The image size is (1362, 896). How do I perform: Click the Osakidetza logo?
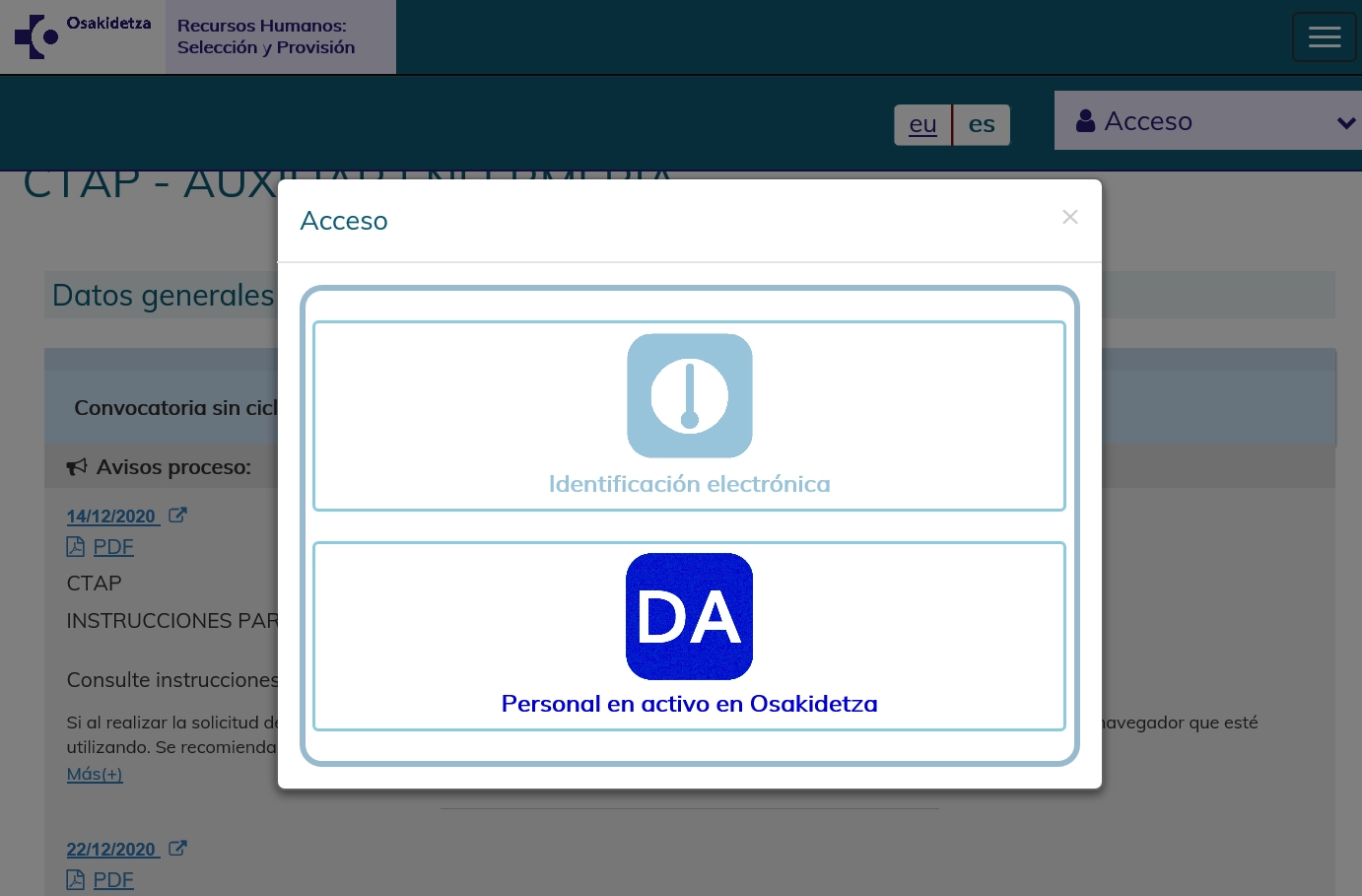pos(84,36)
